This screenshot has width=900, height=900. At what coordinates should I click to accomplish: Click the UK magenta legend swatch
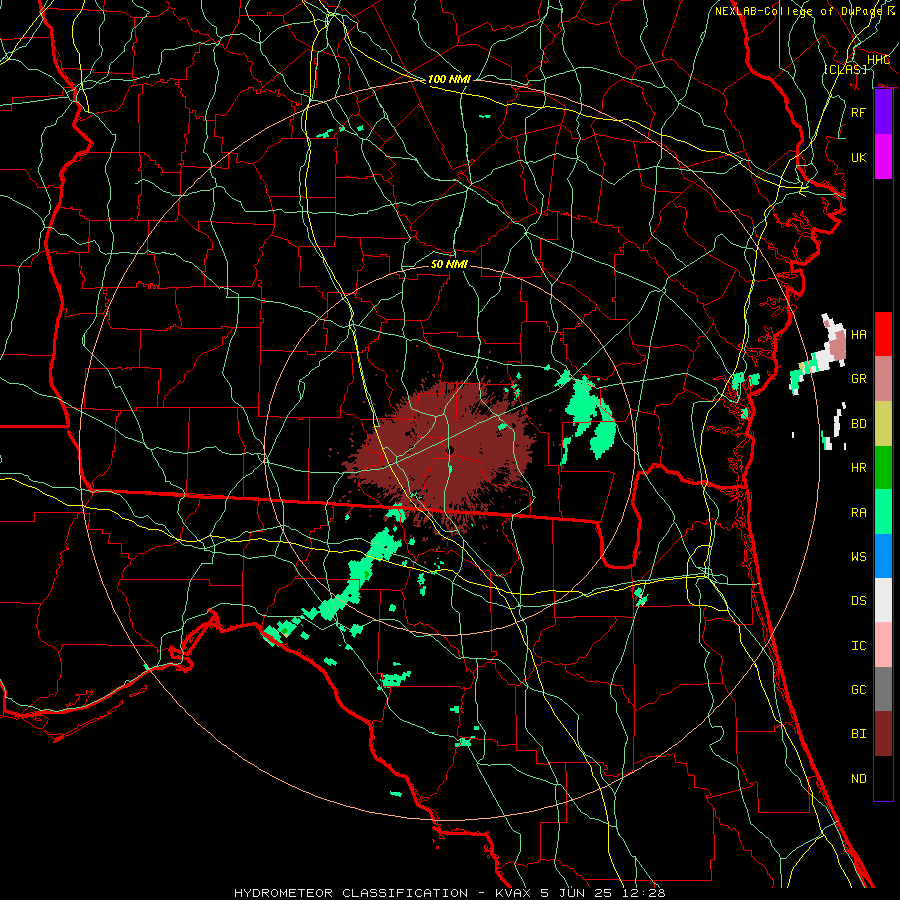click(x=883, y=157)
